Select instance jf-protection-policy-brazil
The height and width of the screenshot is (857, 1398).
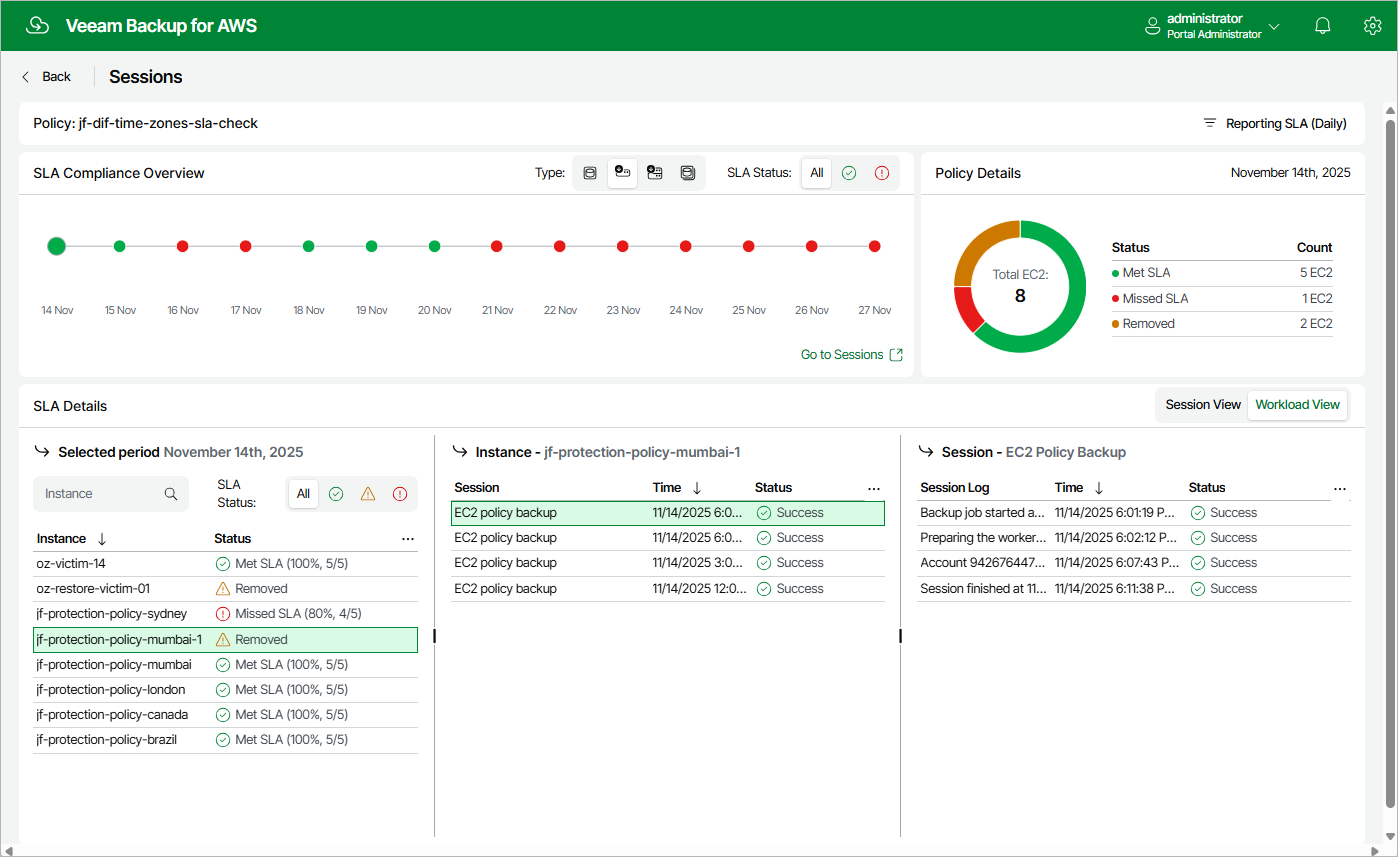coord(225,740)
